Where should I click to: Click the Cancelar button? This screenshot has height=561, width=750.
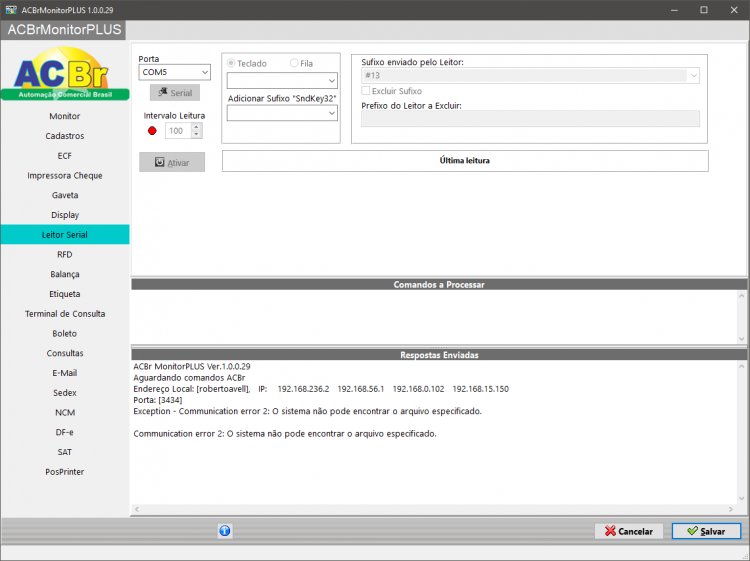[629, 531]
